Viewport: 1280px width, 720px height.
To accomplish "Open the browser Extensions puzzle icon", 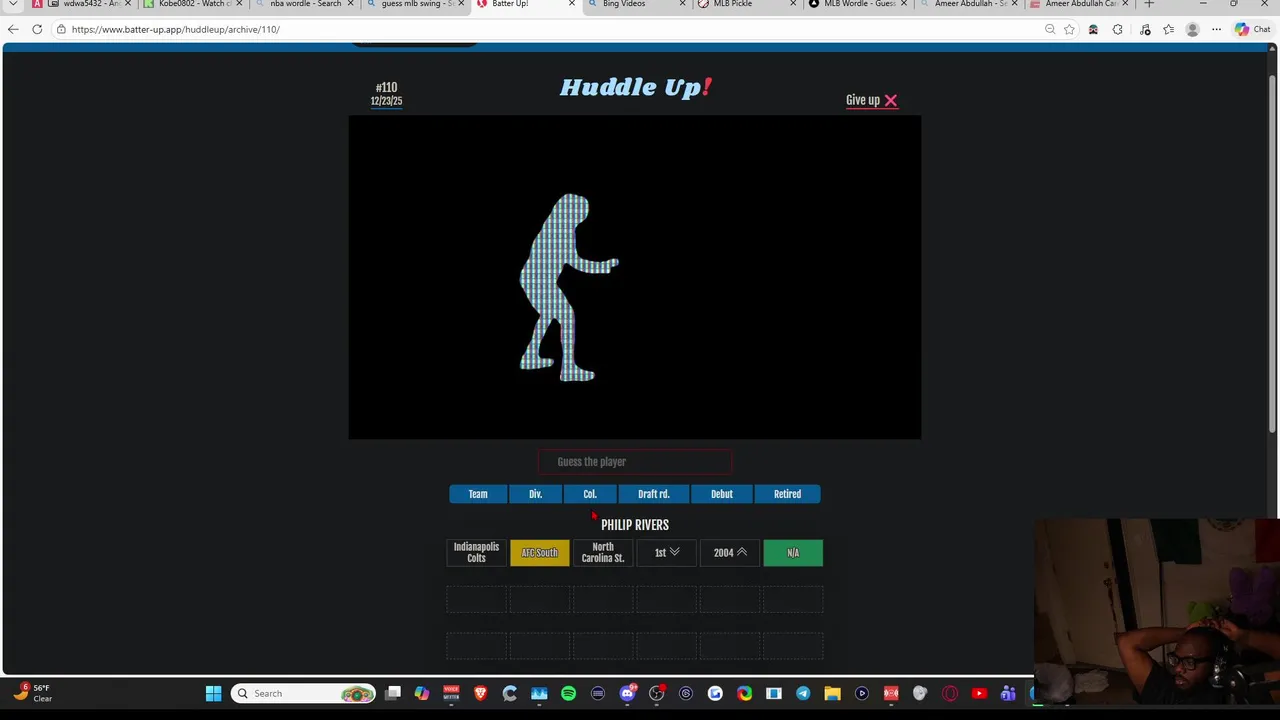I will pos(1118,29).
